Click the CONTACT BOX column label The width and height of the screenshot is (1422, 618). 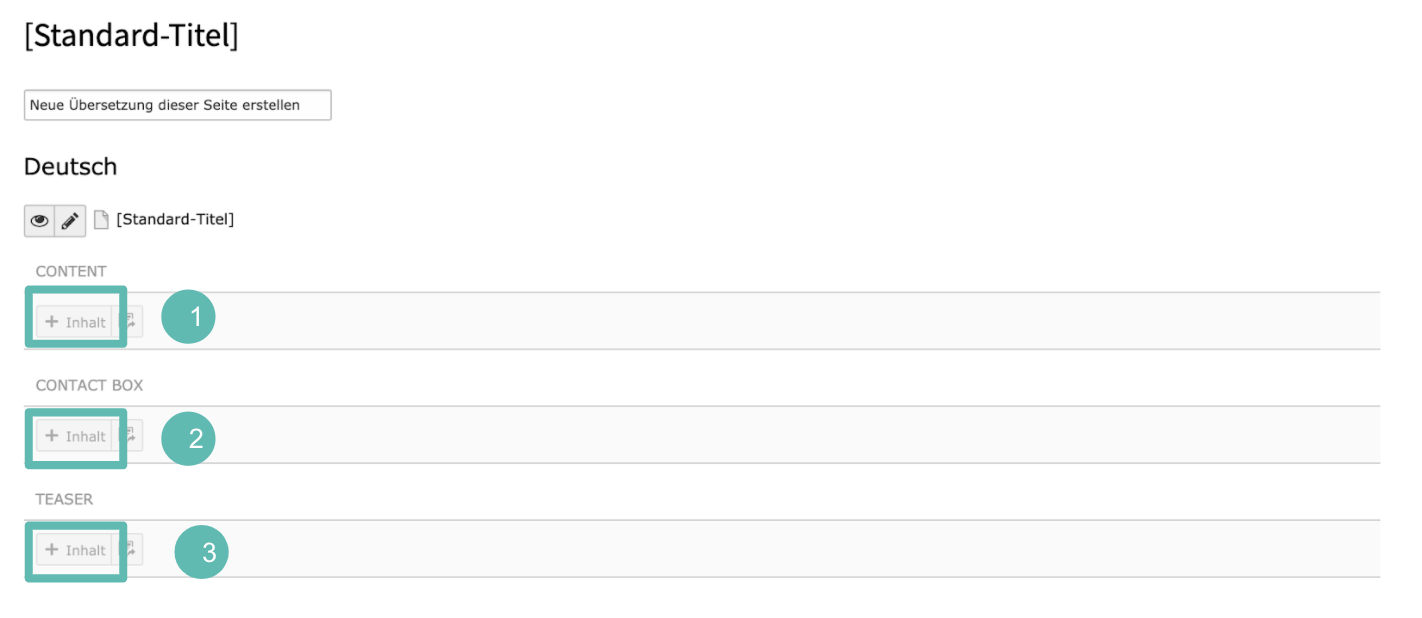tap(89, 385)
